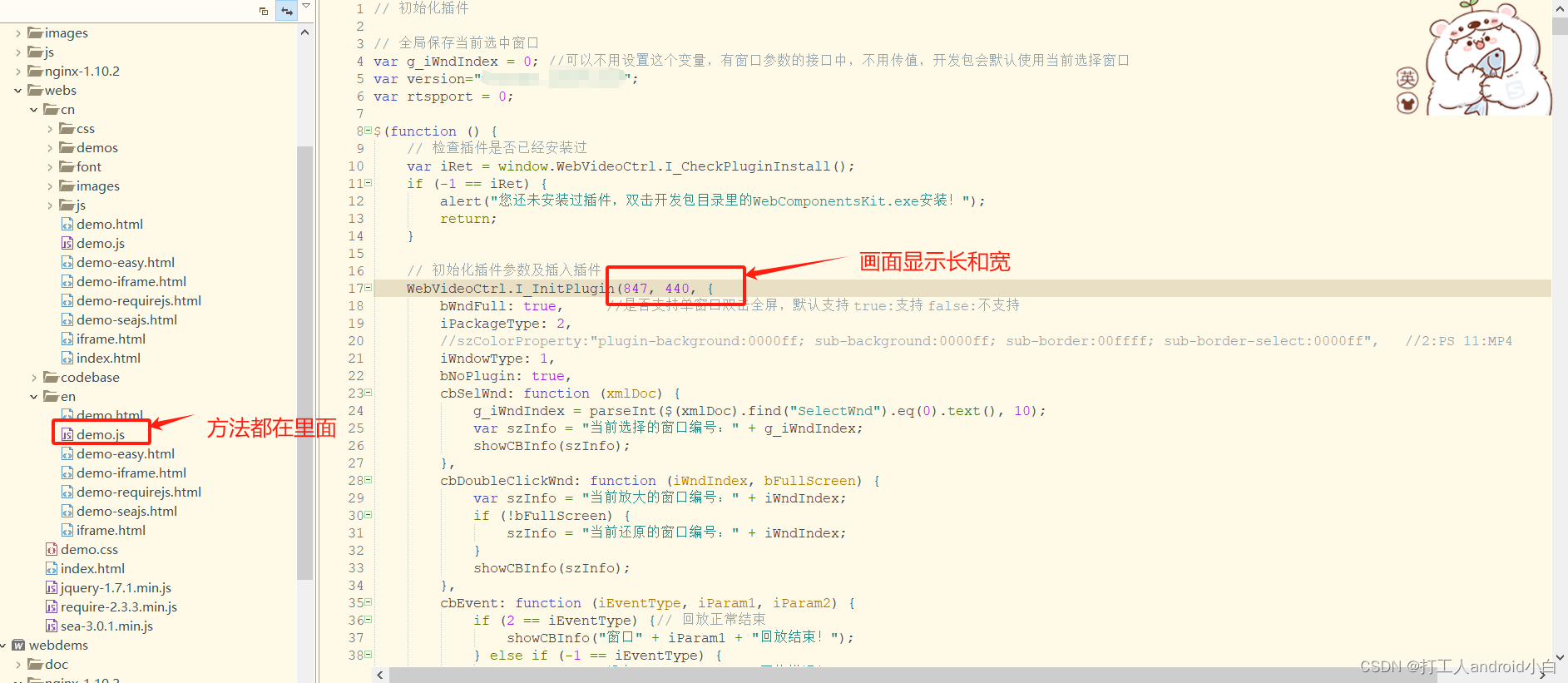This screenshot has height=683, width=1568.
Task: Collapse code fold at line 17
Action: [368, 288]
